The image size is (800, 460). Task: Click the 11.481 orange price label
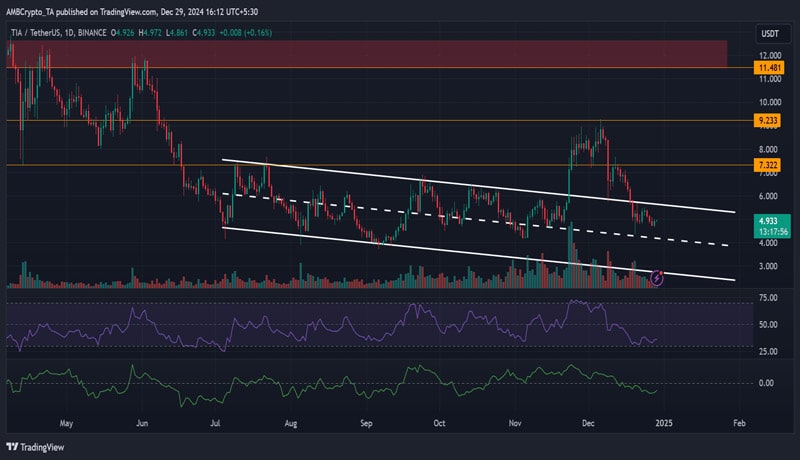769,68
